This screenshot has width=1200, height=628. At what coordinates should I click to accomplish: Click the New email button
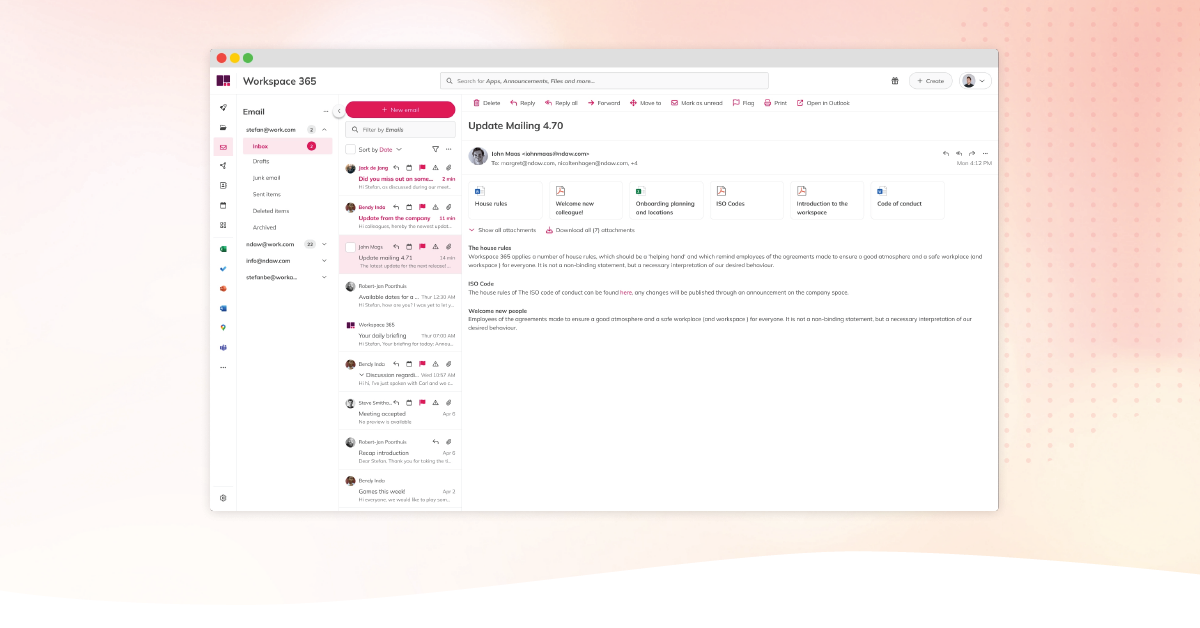click(x=400, y=109)
